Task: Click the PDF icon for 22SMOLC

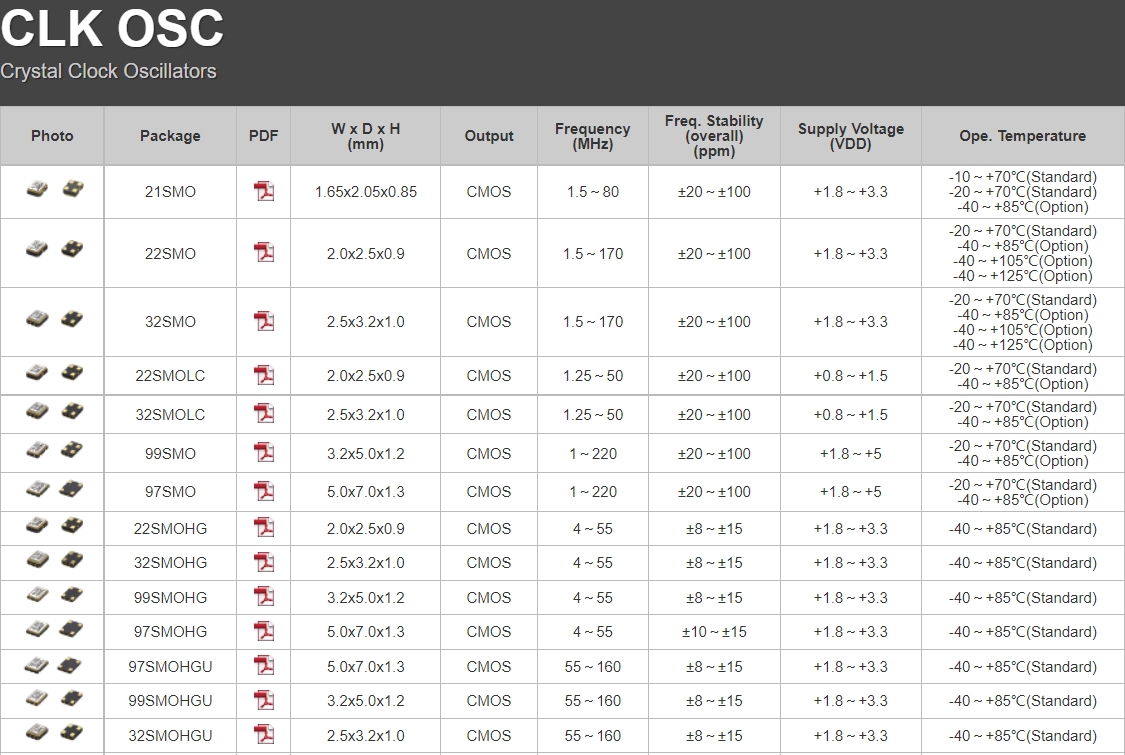Action: 264,375
